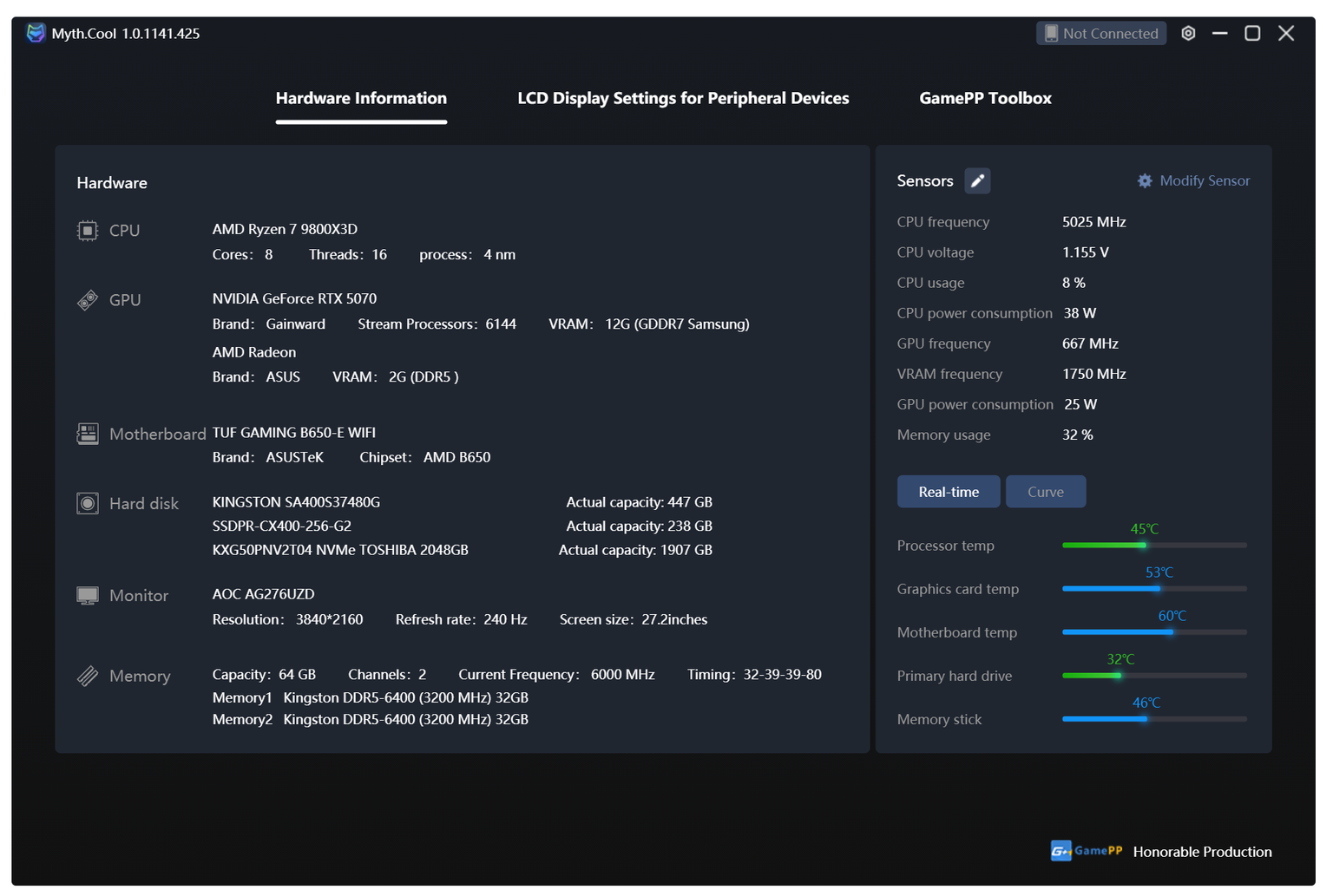
Task: Click the CPU usage value 8 %
Action: pos(1074,283)
